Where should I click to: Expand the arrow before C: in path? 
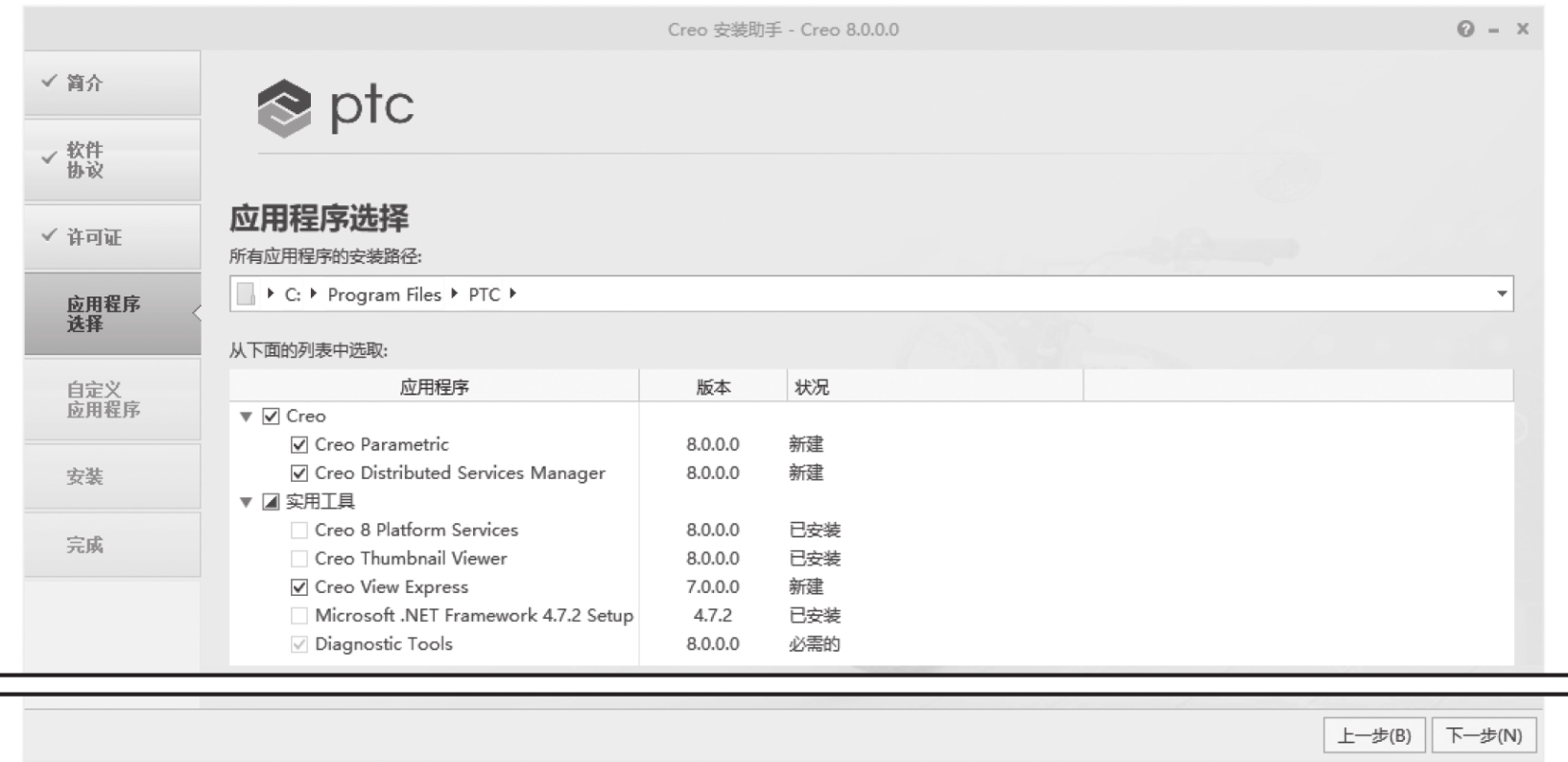(271, 294)
